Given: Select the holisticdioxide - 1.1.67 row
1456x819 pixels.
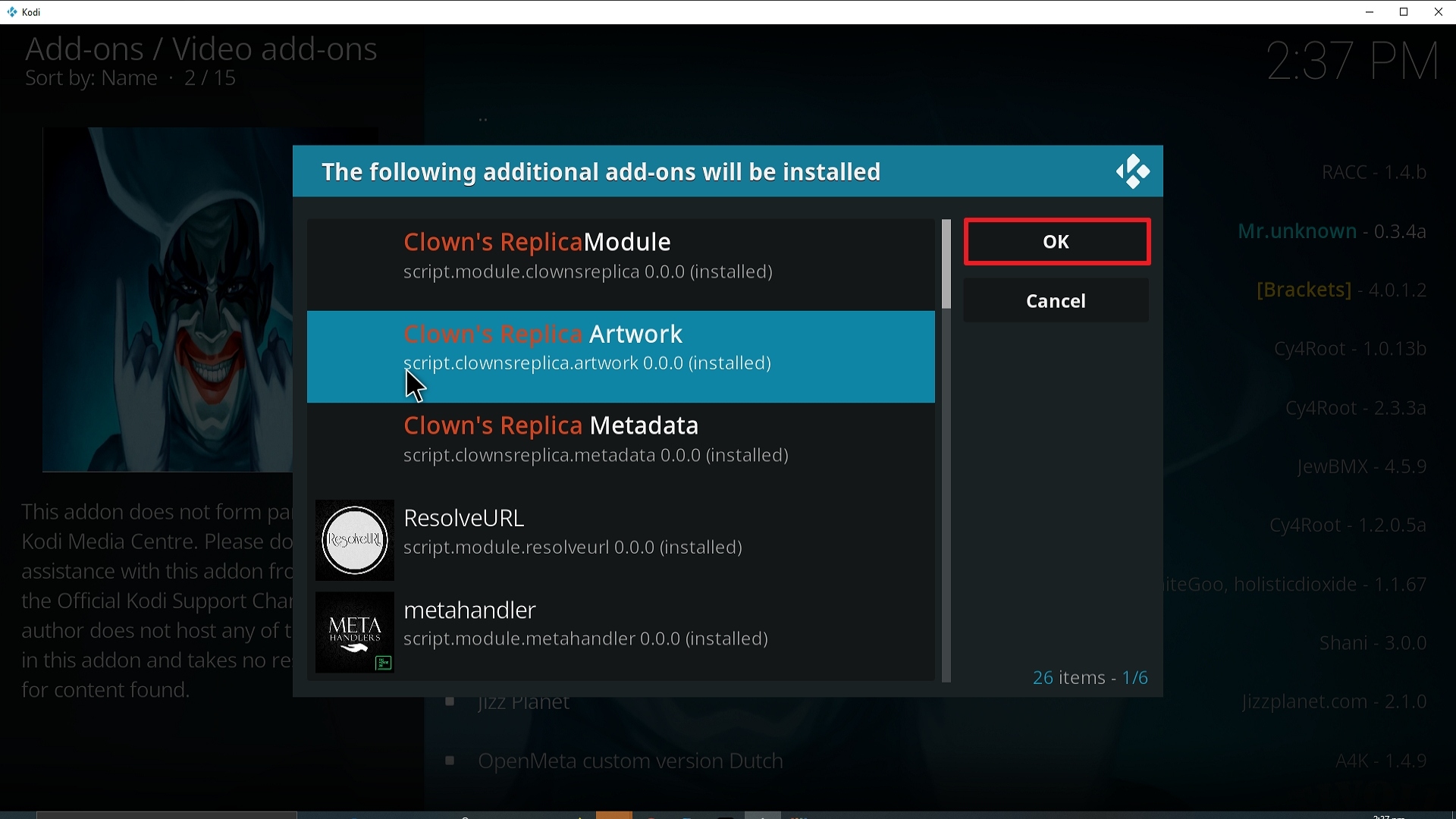Looking at the screenshot, I should click(x=1297, y=585).
